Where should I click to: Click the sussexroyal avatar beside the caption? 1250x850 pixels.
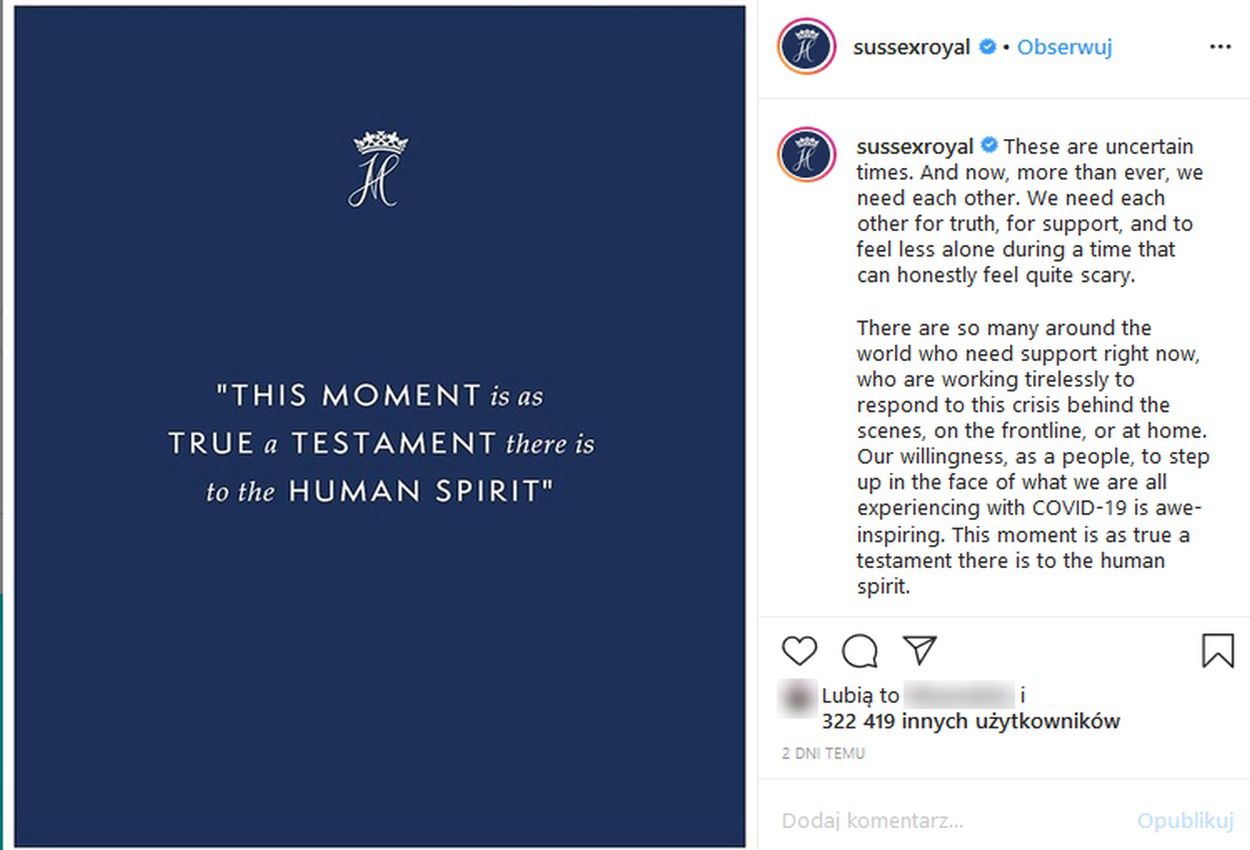[x=806, y=154]
